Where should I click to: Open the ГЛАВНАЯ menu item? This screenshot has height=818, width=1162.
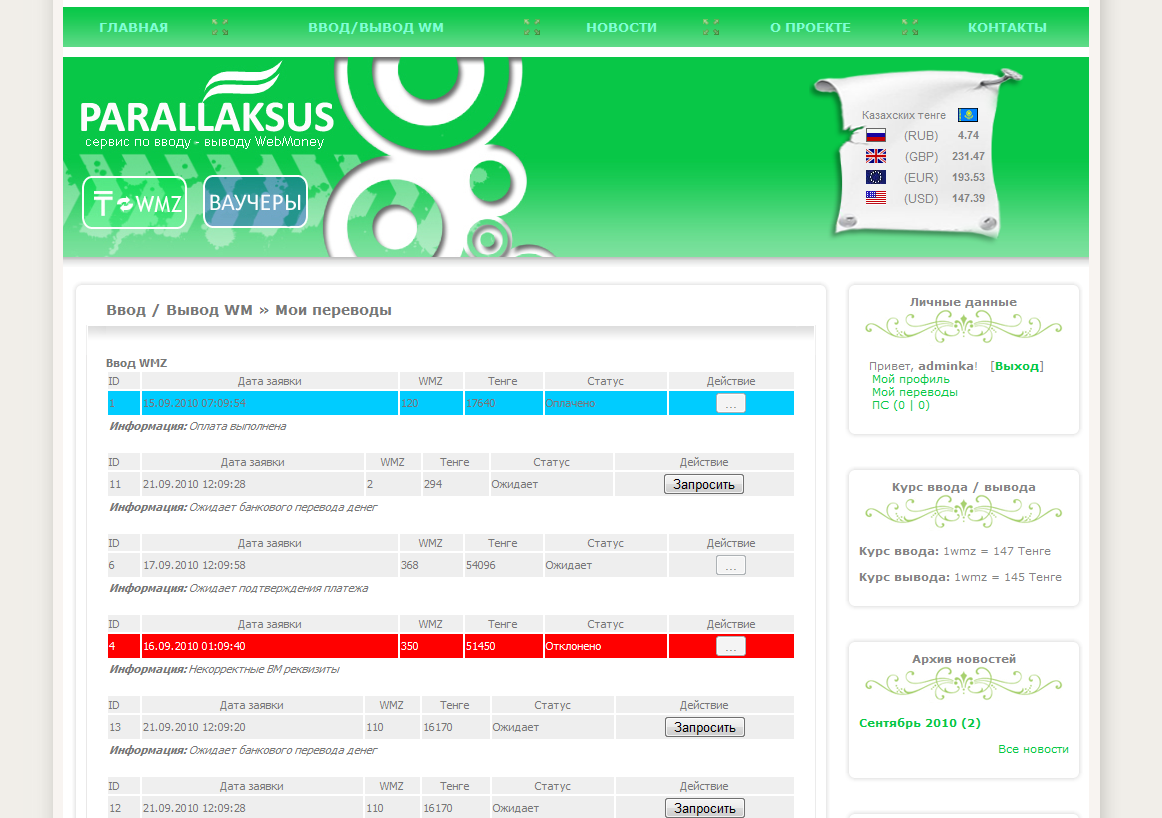pyautogui.click(x=133, y=27)
